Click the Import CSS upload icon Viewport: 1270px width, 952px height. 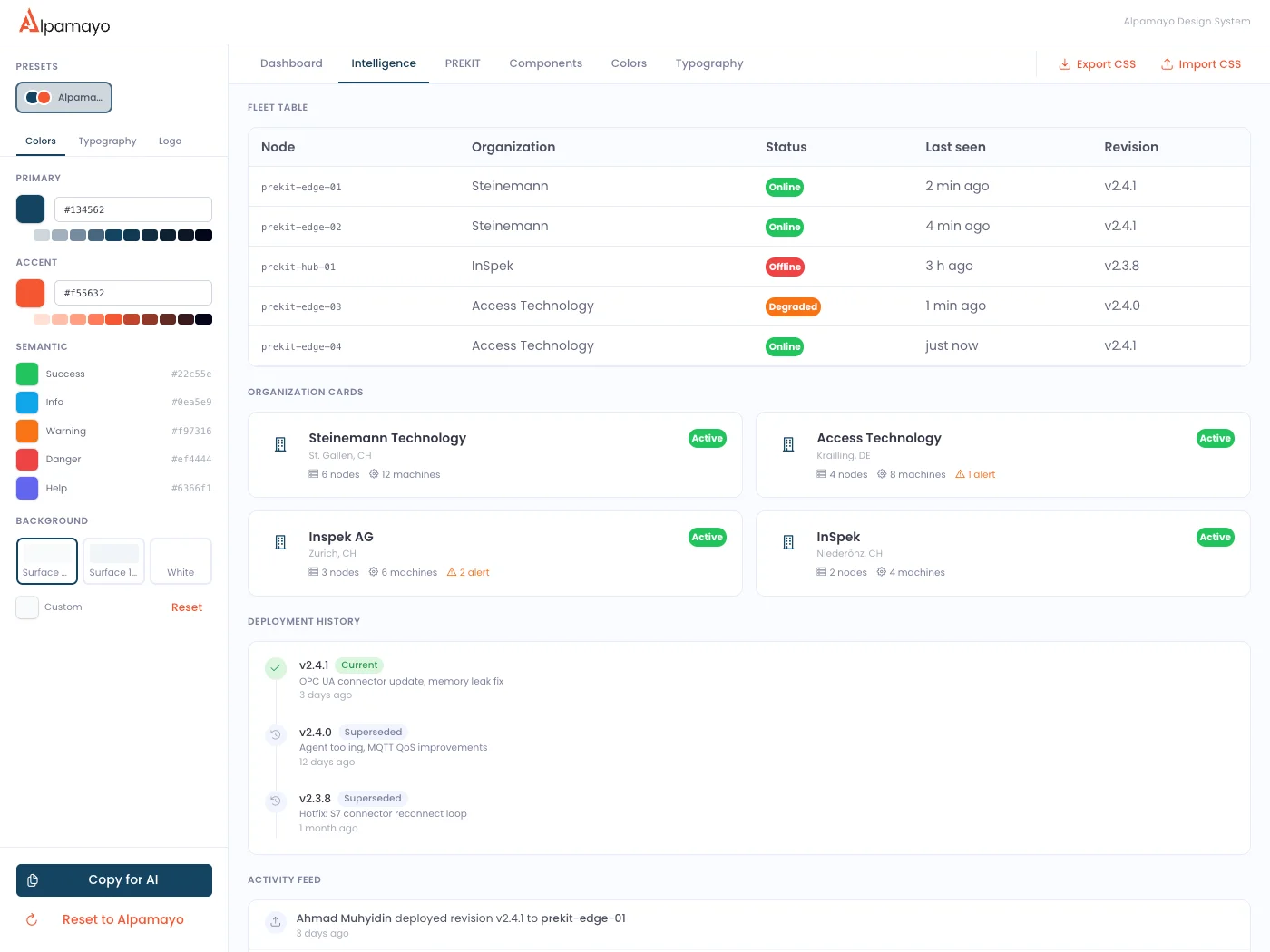click(x=1167, y=64)
